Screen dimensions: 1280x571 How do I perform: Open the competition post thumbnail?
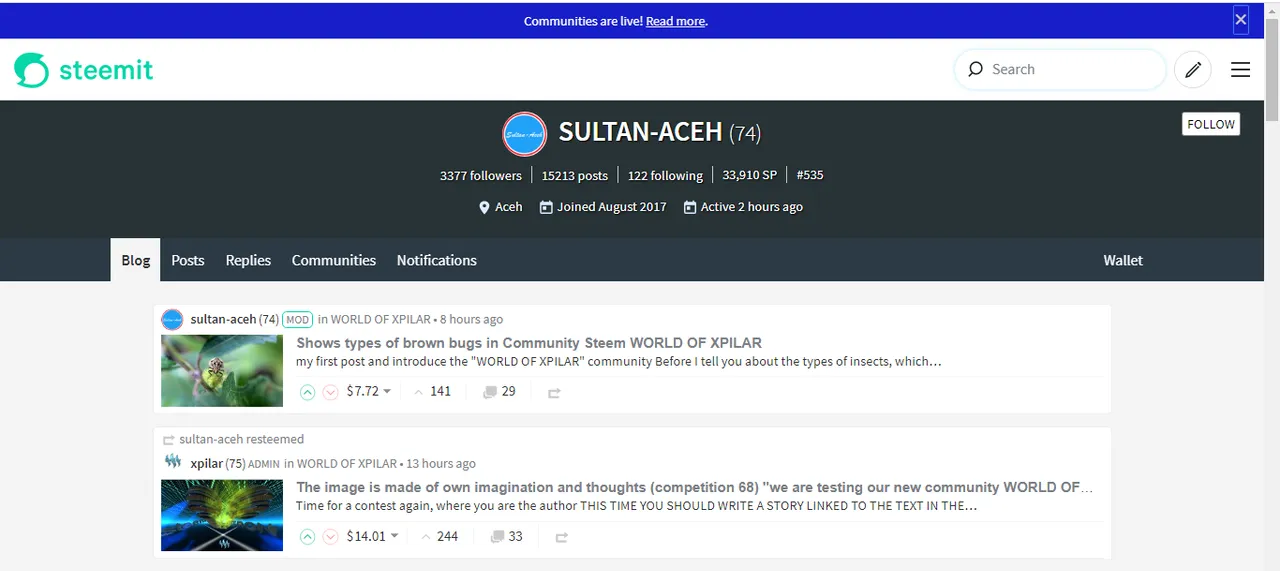coord(222,515)
